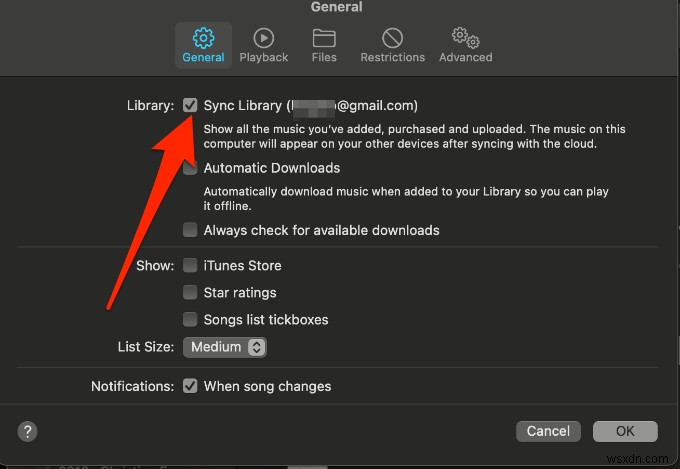680x469 pixels.
Task: Select the General gear icon
Action: pos(203,38)
